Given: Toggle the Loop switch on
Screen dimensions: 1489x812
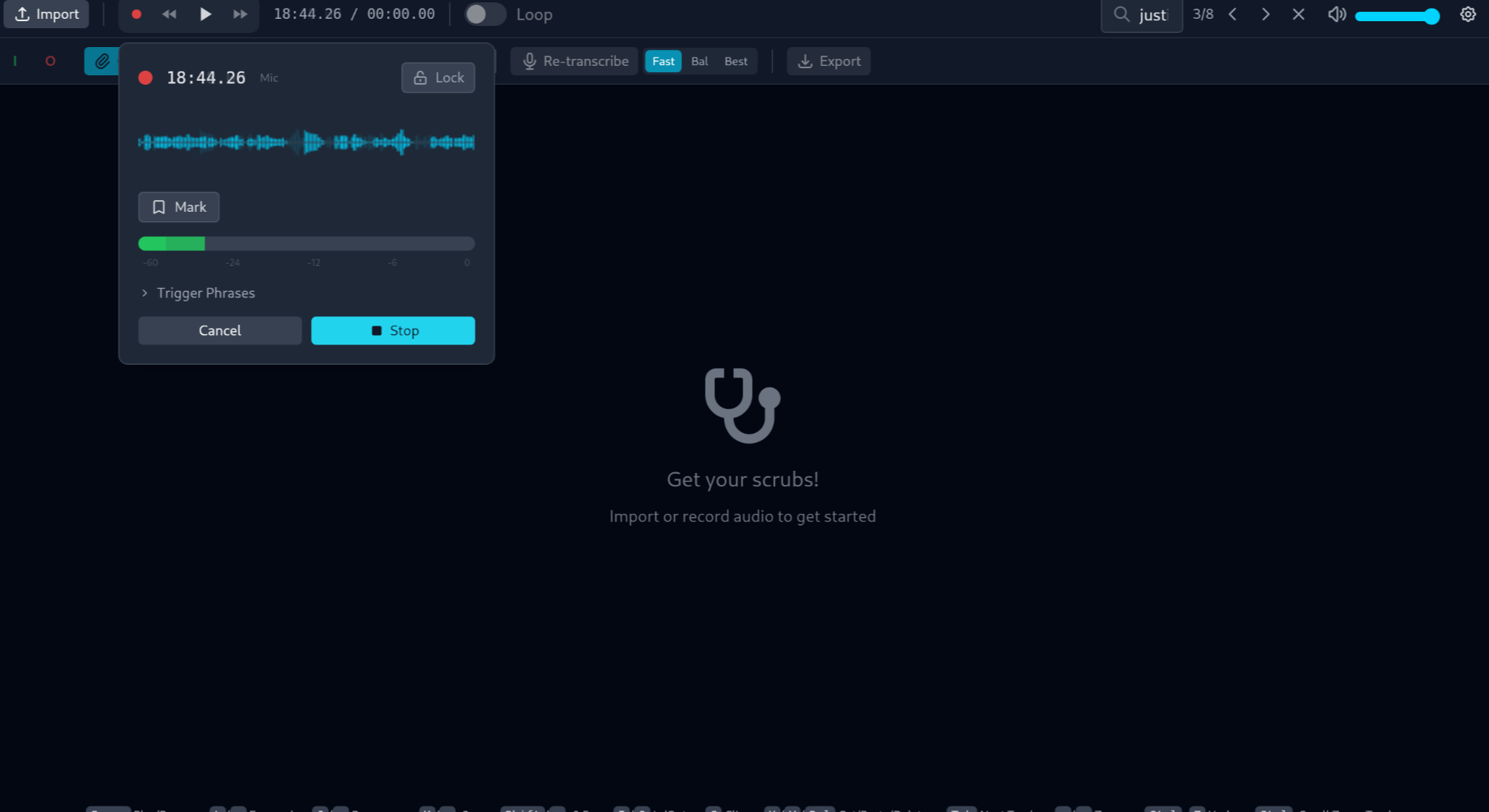Looking at the screenshot, I should [x=484, y=14].
